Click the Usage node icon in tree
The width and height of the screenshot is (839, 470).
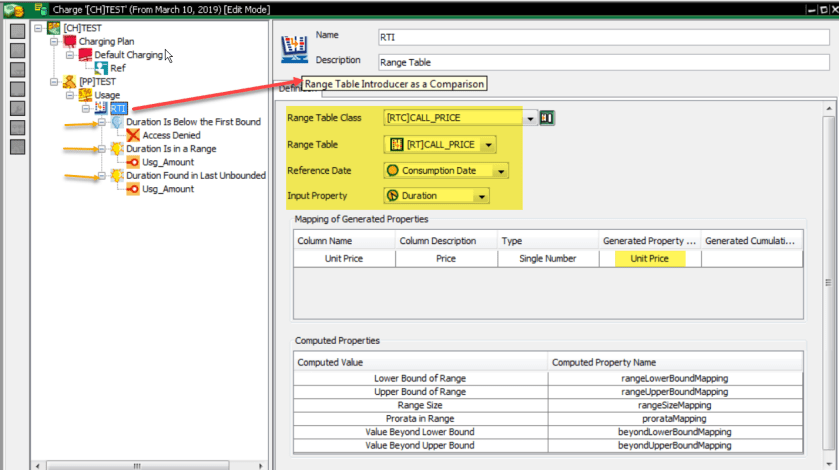click(85, 95)
